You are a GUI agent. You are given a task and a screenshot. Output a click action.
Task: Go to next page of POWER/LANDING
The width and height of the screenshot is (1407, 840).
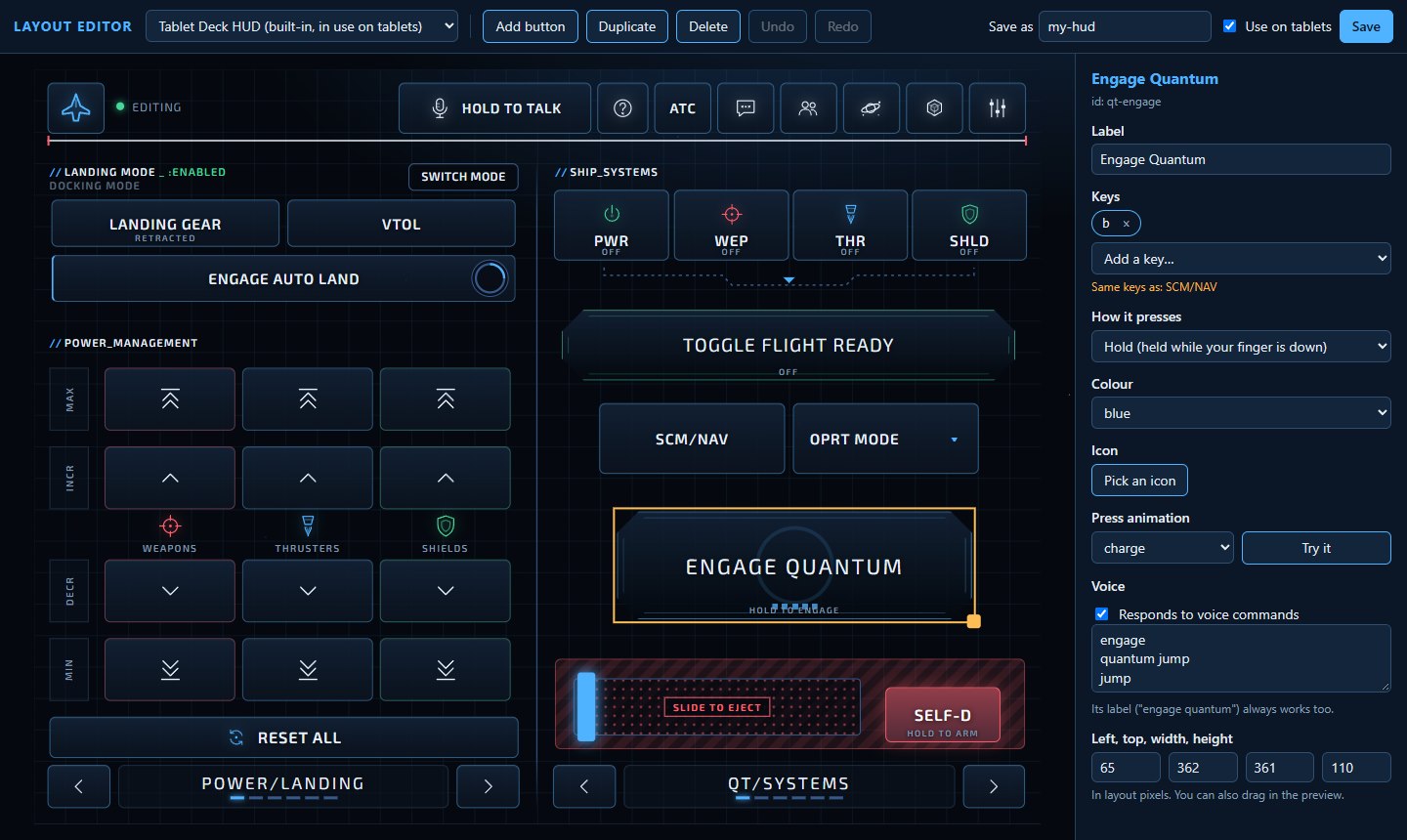point(488,786)
